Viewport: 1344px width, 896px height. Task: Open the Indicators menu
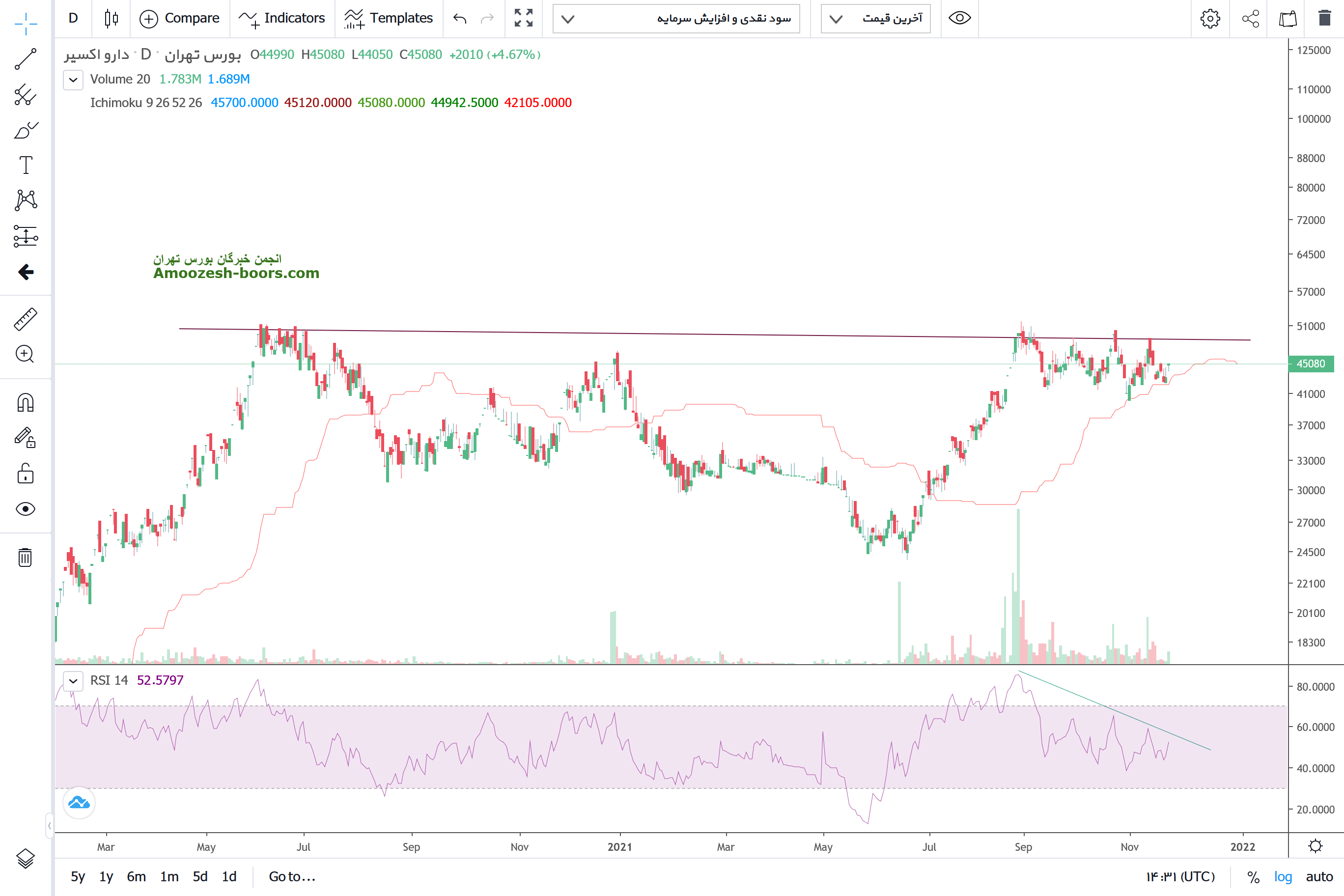tap(281, 18)
